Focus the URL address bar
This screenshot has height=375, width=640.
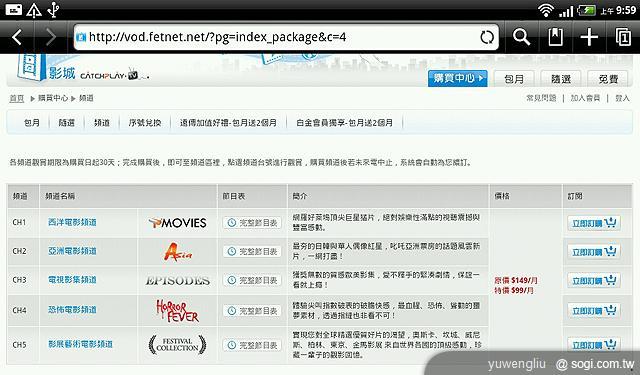286,38
